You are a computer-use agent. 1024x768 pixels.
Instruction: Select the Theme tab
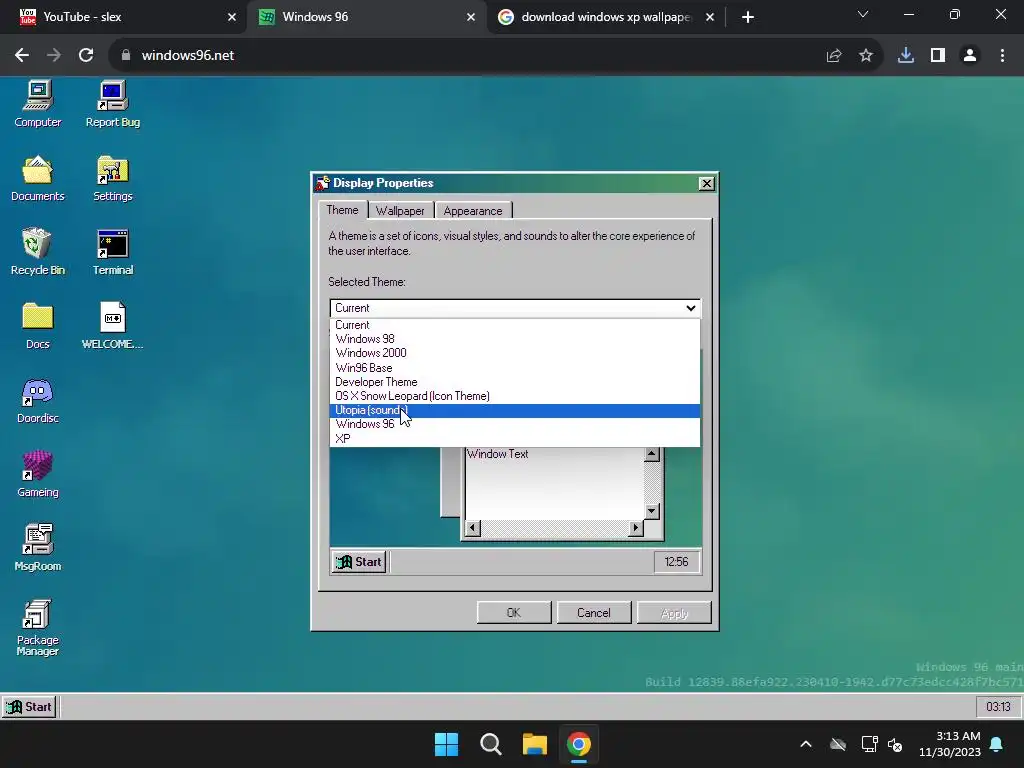pyautogui.click(x=342, y=210)
